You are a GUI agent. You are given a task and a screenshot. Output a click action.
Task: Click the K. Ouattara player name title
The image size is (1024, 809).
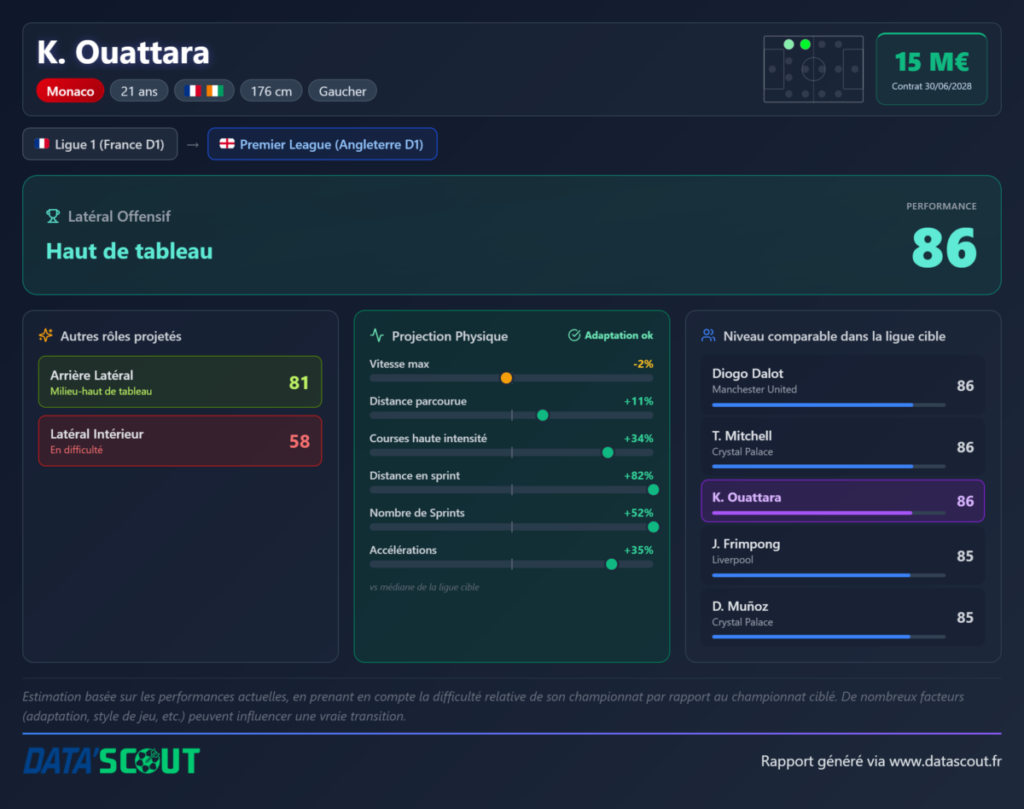pos(123,52)
